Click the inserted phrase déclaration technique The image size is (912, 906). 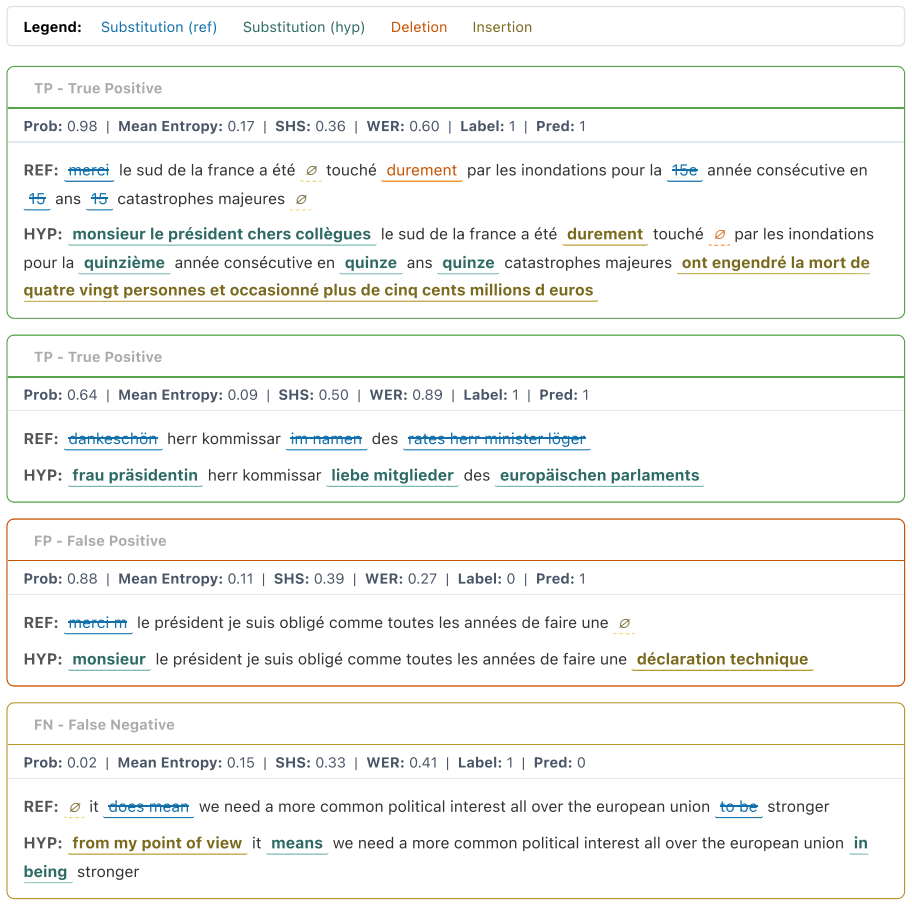(722, 659)
